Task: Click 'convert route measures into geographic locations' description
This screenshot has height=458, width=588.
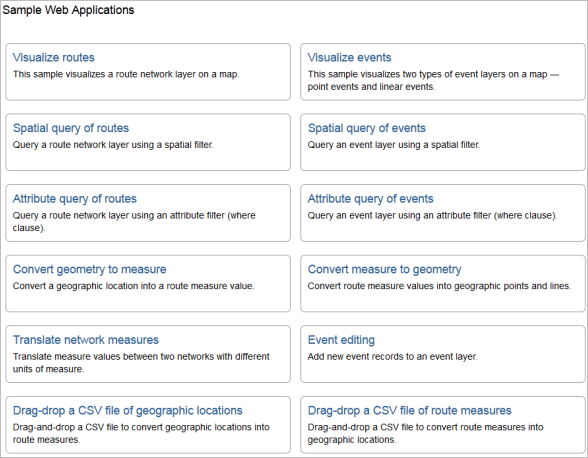Action: 425,433
